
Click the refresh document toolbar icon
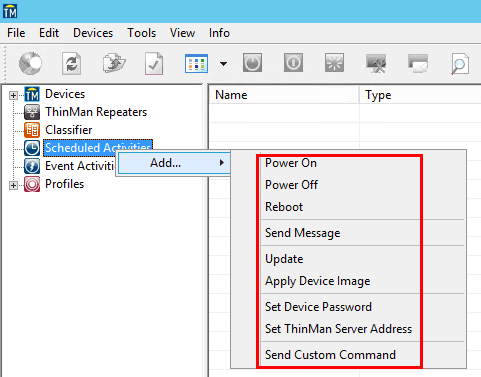click(x=71, y=63)
